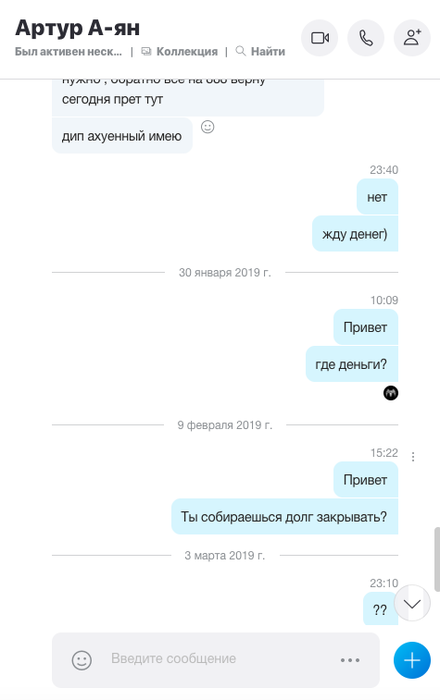Viewport: 440px width, 700px height.
Task: Click the magnifier search icon
Action: (x=241, y=51)
